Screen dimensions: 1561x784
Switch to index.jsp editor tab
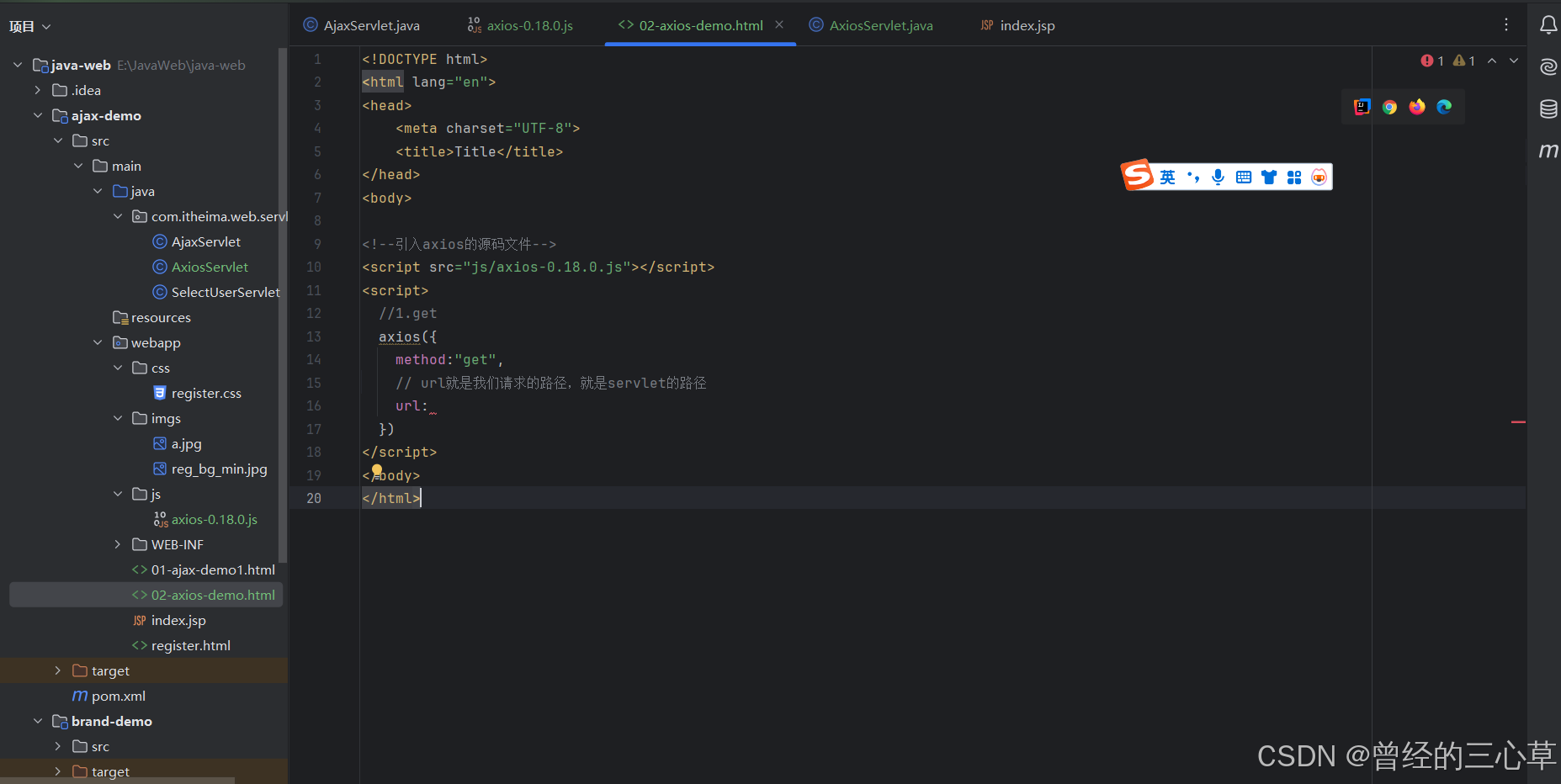pyautogui.click(x=1017, y=25)
